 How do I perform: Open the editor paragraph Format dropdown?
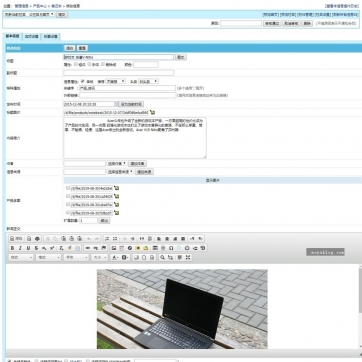[x=49, y=257]
